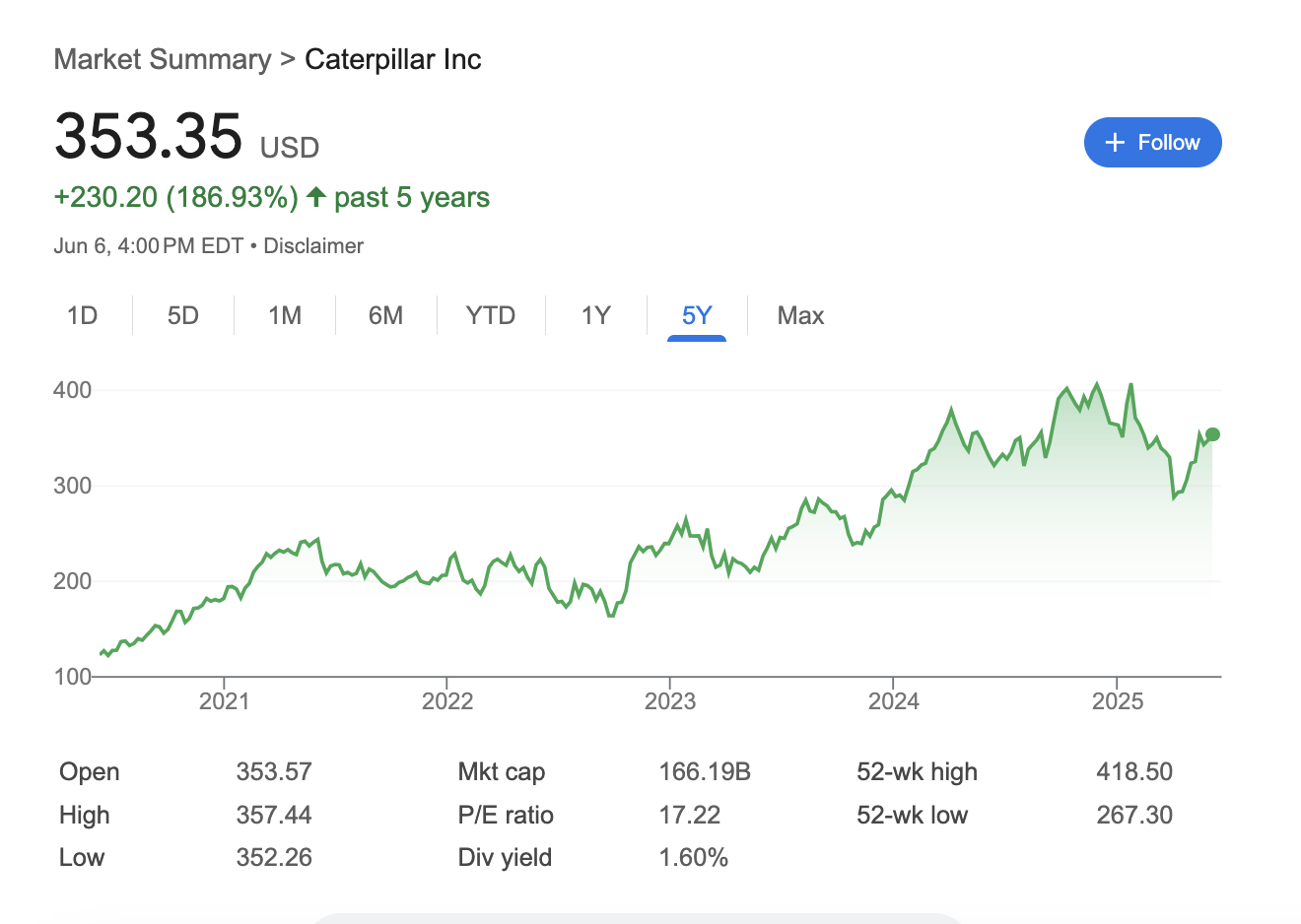The height and width of the screenshot is (924, 1301).
Task: Switch to the 1D time range tab
Action: tap(82, 315)
